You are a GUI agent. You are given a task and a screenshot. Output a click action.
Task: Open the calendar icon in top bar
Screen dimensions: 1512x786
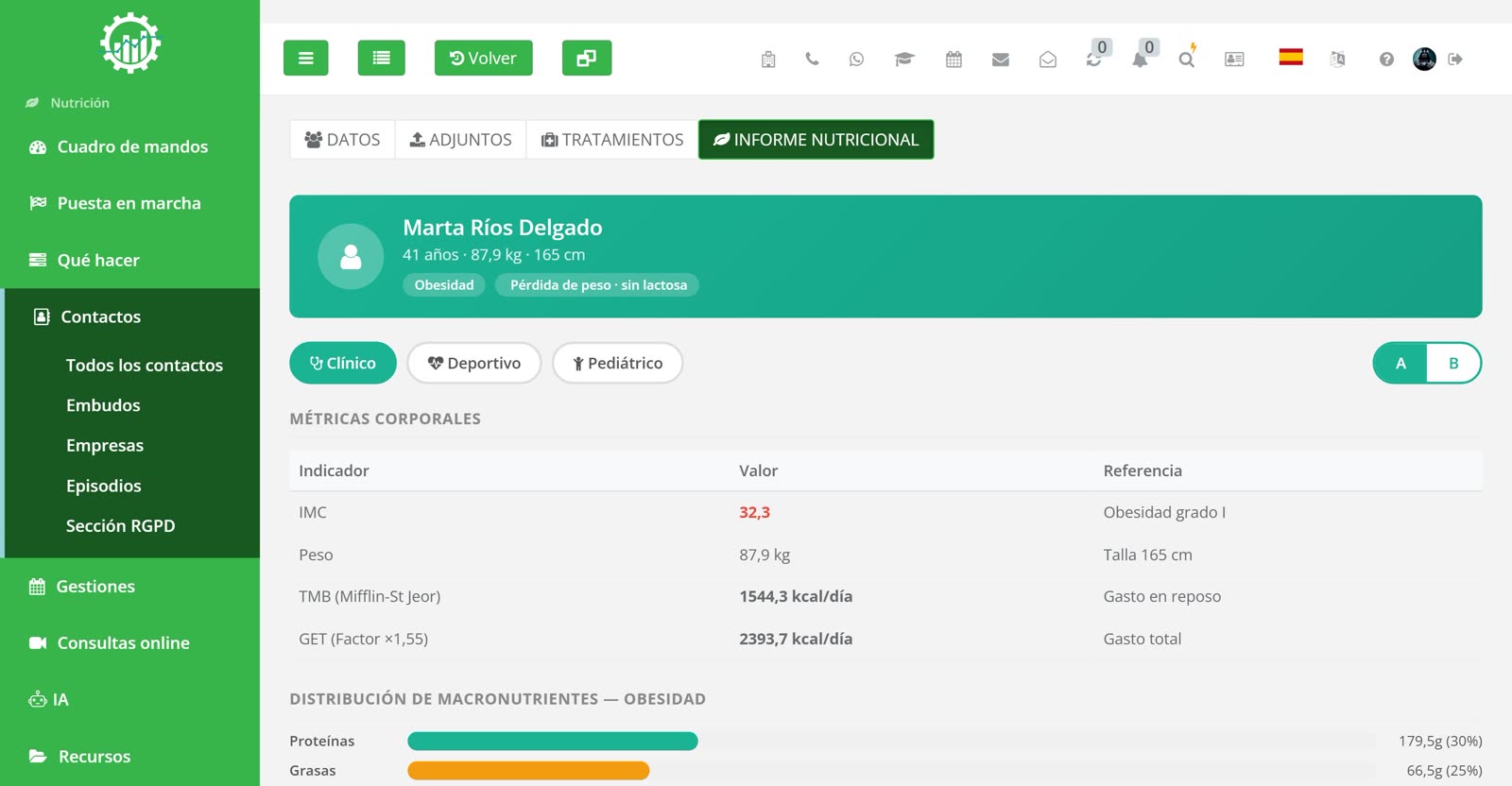pyautogui.click(x=954, y=60)
